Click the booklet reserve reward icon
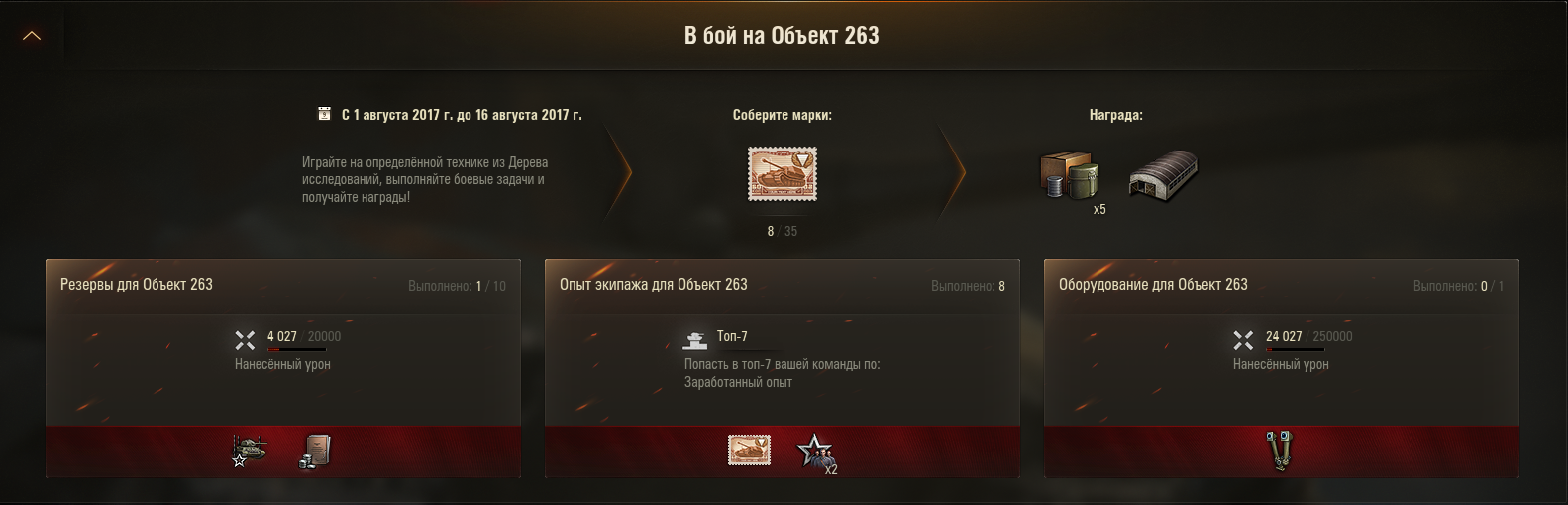 315,451
